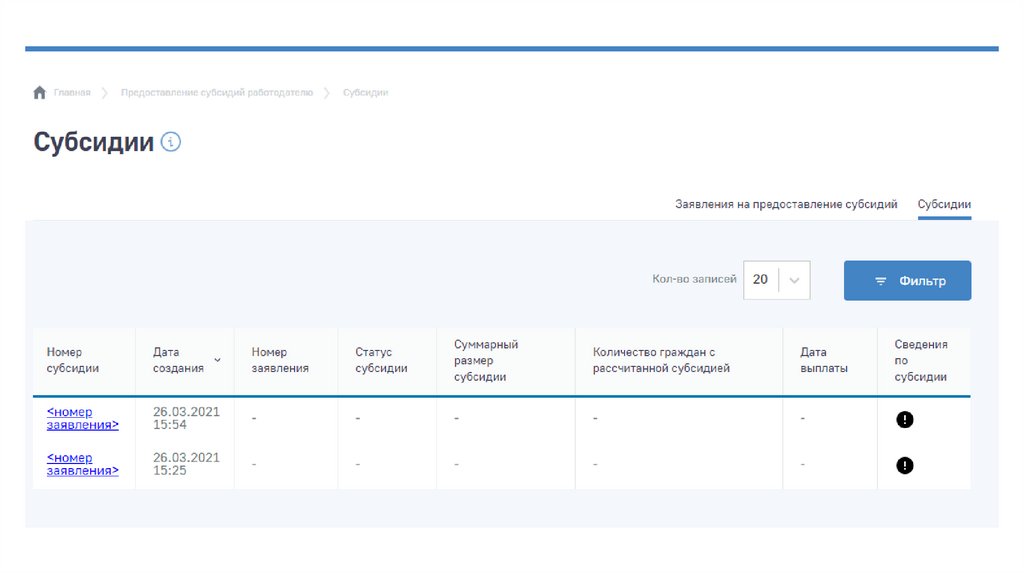The height and width of the screenshot is (574, 1024).
Task: Open Предоставление субсидий работодателю breadcrumb
Action: click(216, 93)
